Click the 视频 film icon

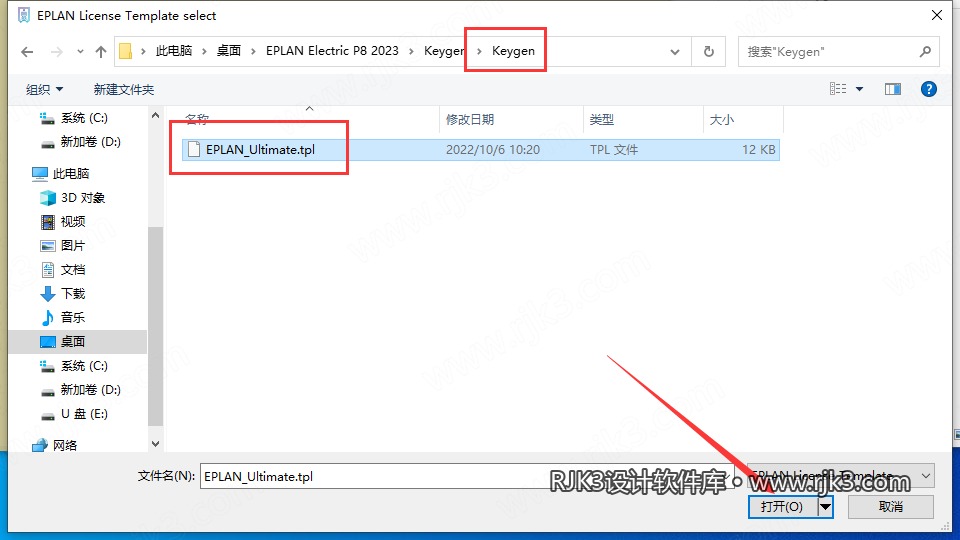click(x=48, y=222)
